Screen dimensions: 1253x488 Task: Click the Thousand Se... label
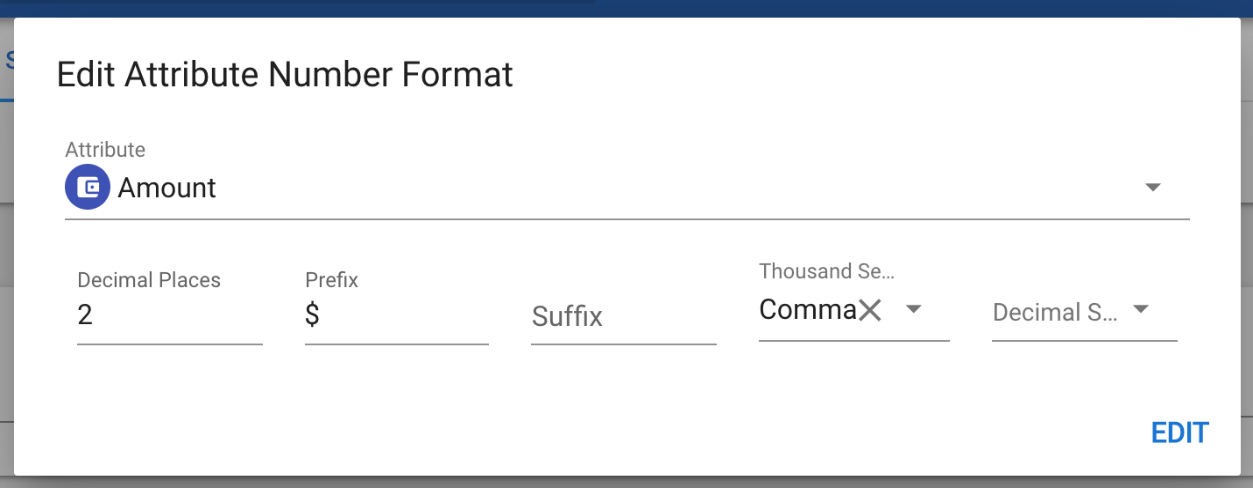826,271
